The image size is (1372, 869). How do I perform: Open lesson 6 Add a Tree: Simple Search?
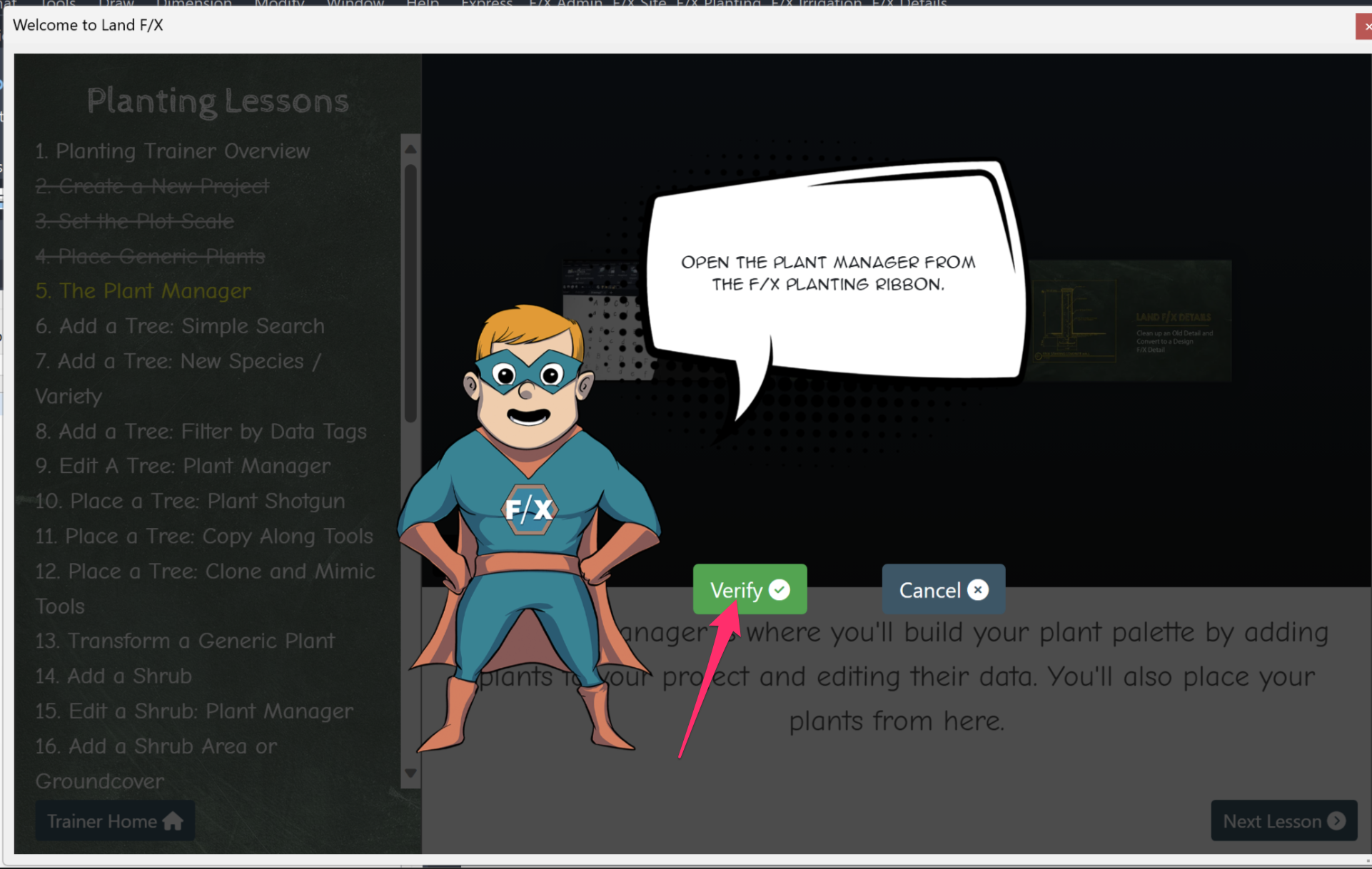[x=180, y=325]
